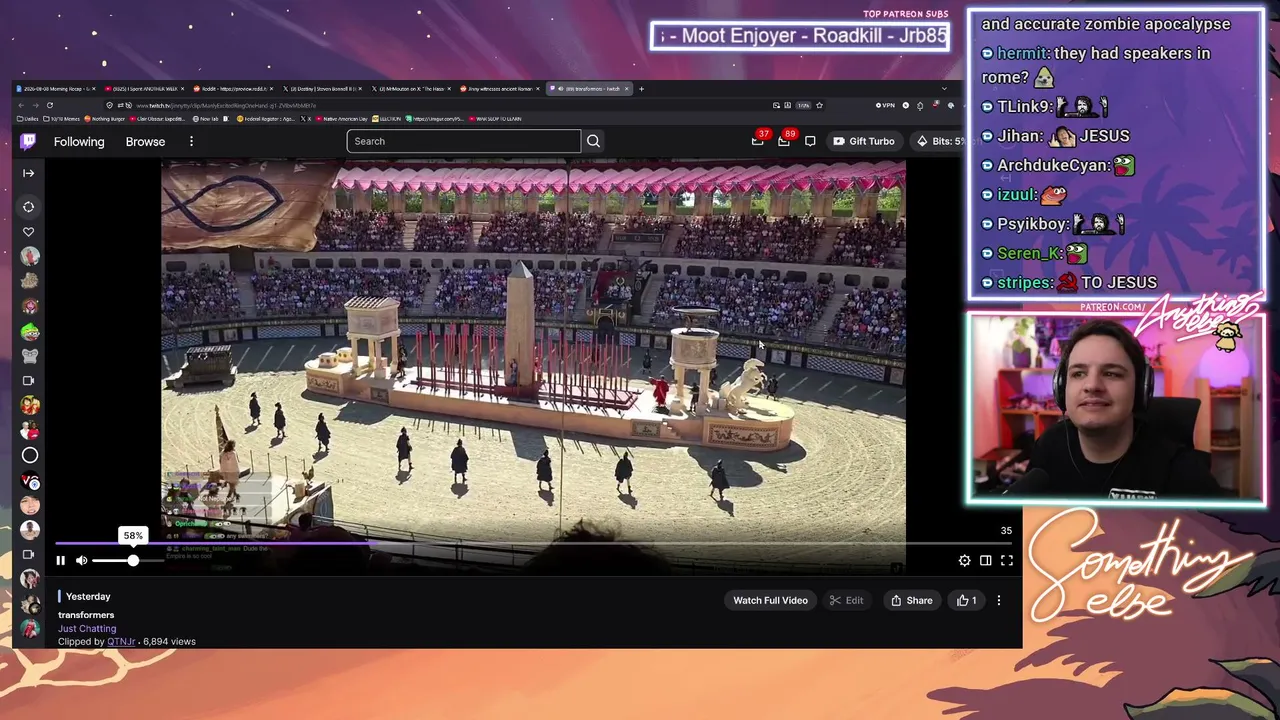Open the WAR SLOP TO LEARN bookmark

click(x=496, y=119)
